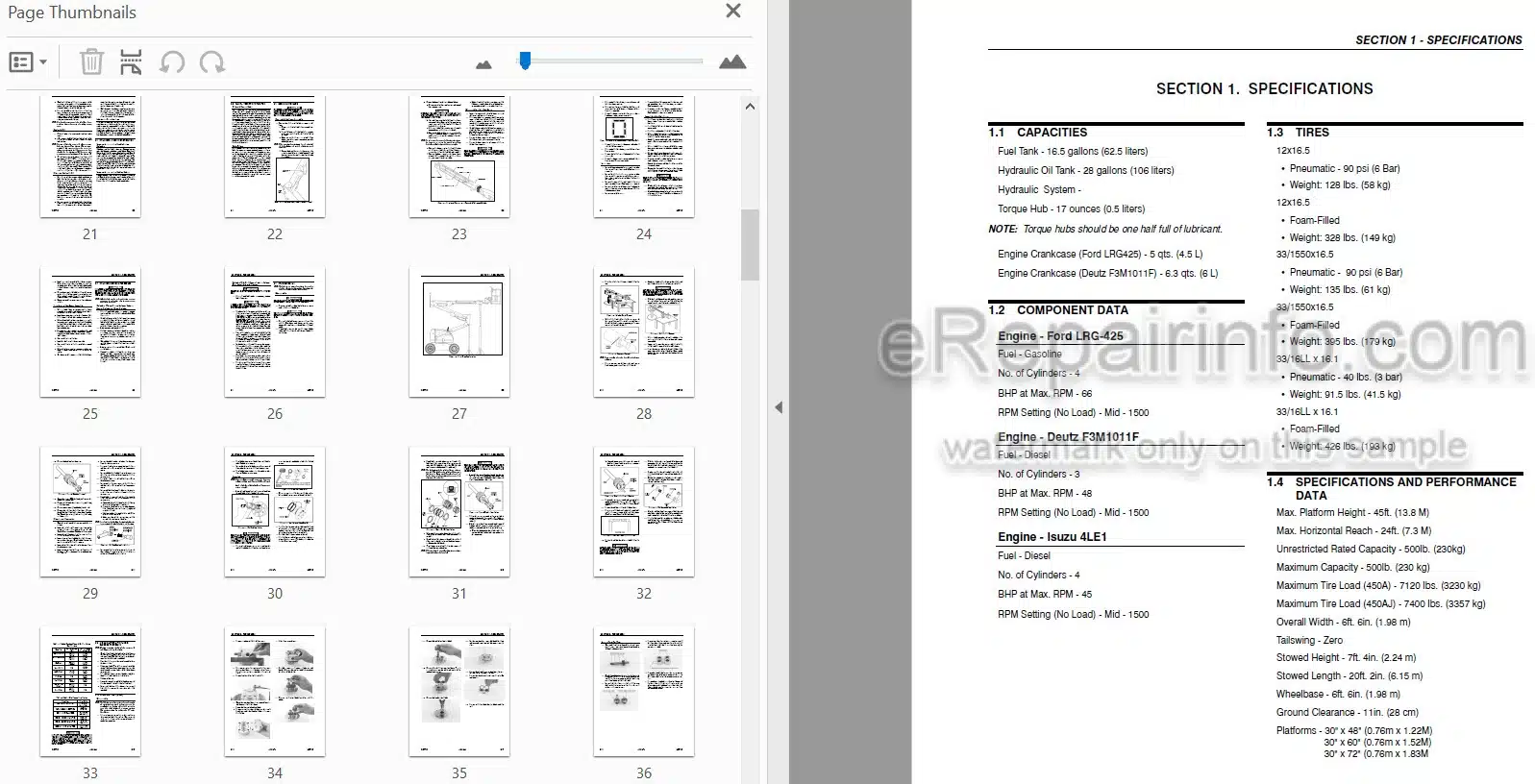The image size is (1535, 784).
Task: Click 'Overall Width - 6ft. 6in.' line
Action: click(1344, 623)
